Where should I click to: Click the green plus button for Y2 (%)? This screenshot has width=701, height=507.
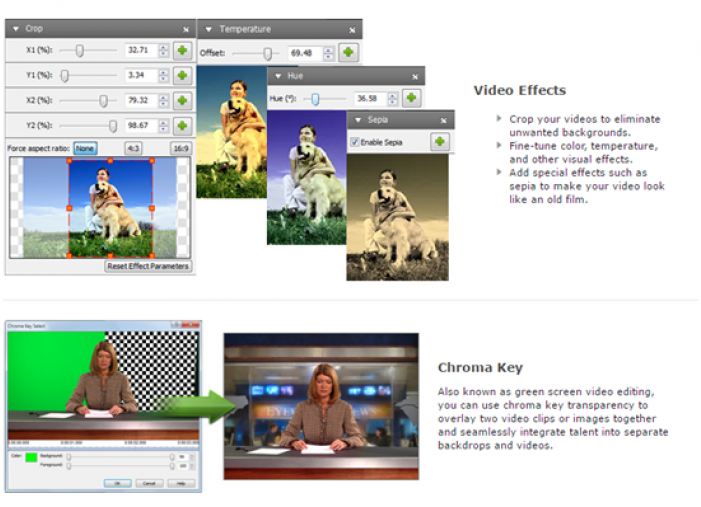pos(182,126)
